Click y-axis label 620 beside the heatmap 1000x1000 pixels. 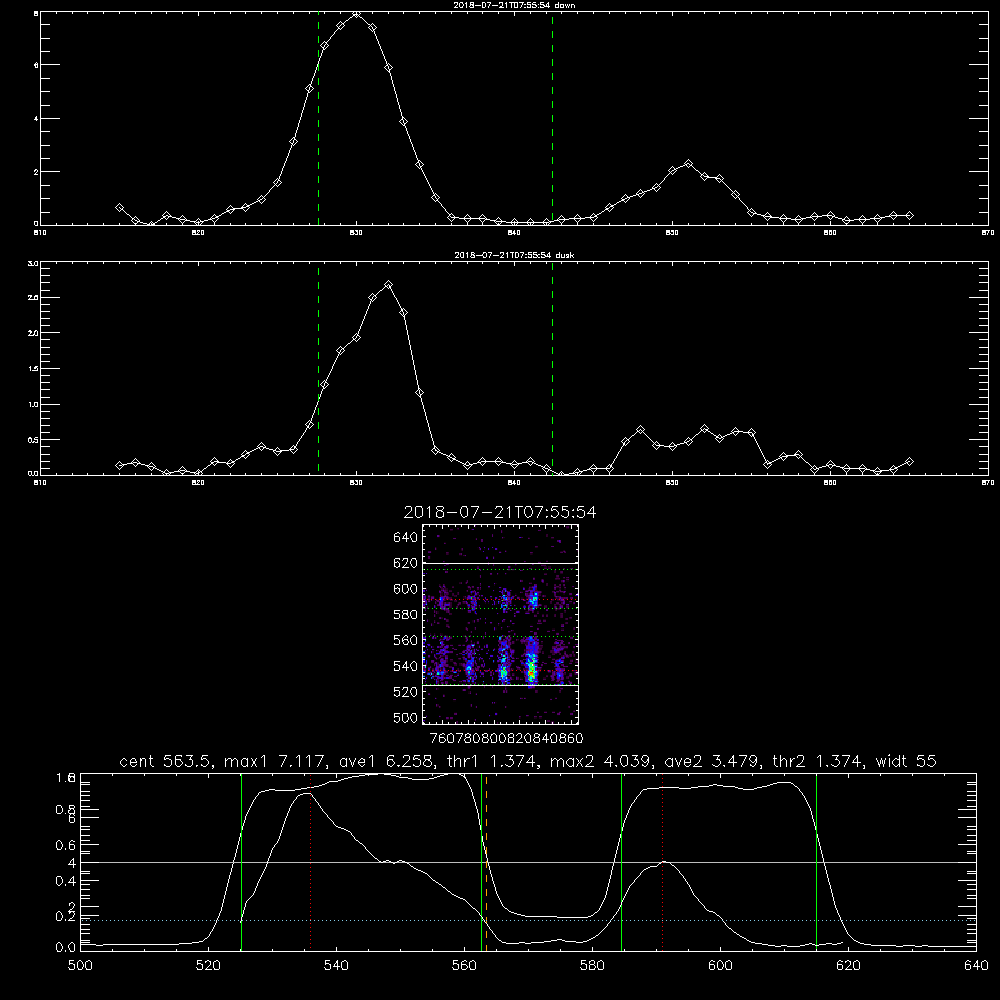click(x=406, y=563)
